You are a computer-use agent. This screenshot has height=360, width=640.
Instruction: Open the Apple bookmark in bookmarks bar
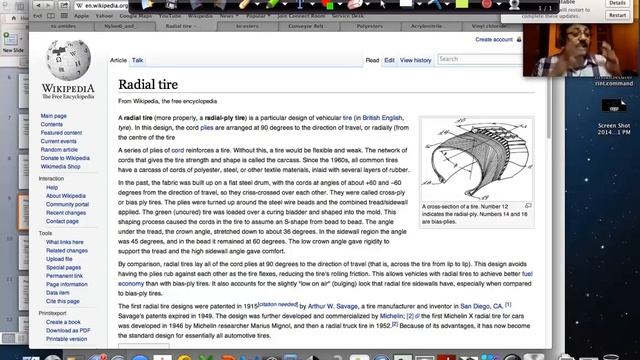click(x=81, y=16)
